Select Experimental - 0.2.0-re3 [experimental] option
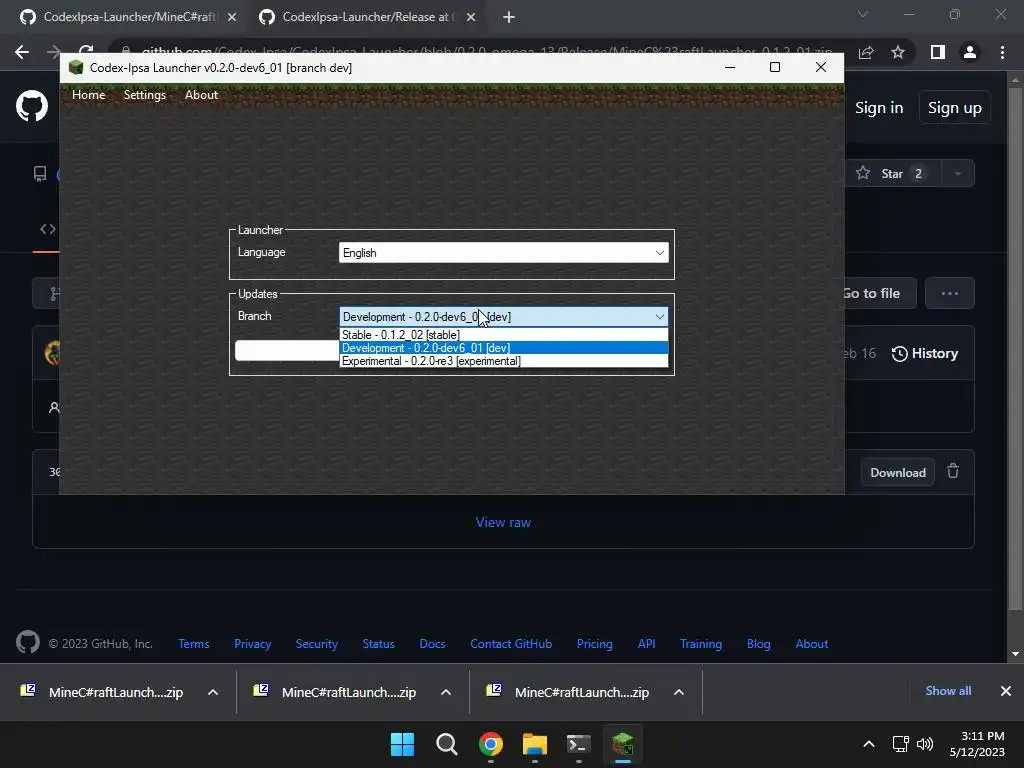1024x768 pixels. [x=504, y=361]
